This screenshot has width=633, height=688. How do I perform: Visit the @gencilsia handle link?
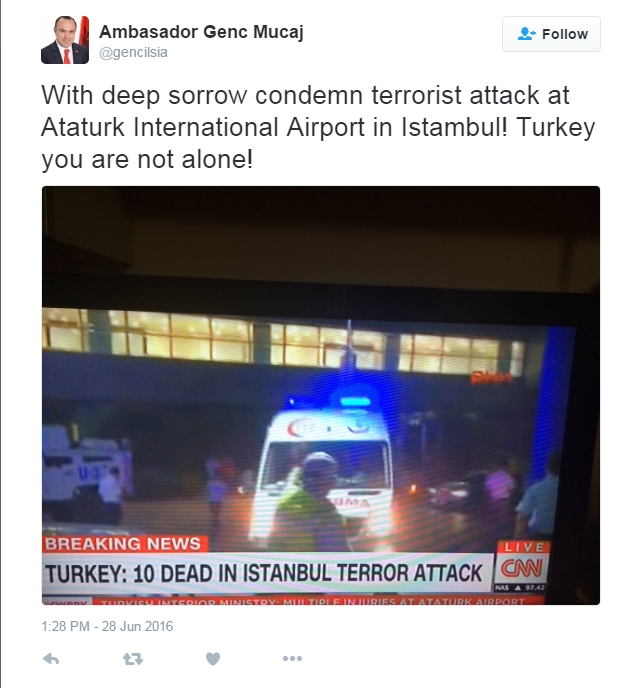(x=133, y=52)
